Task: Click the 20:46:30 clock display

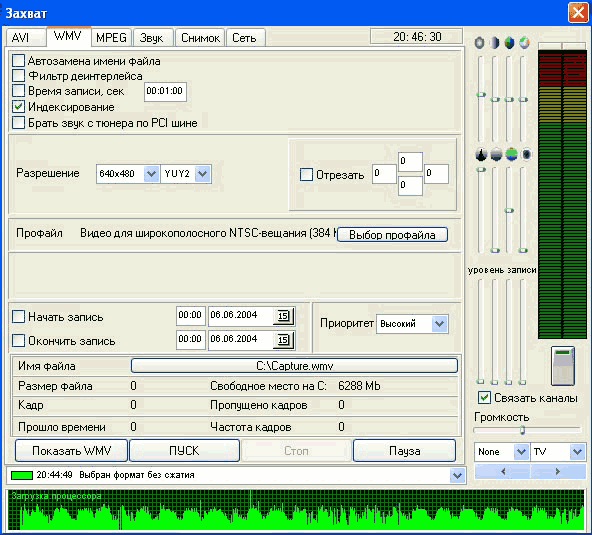Action: (416, 37)
